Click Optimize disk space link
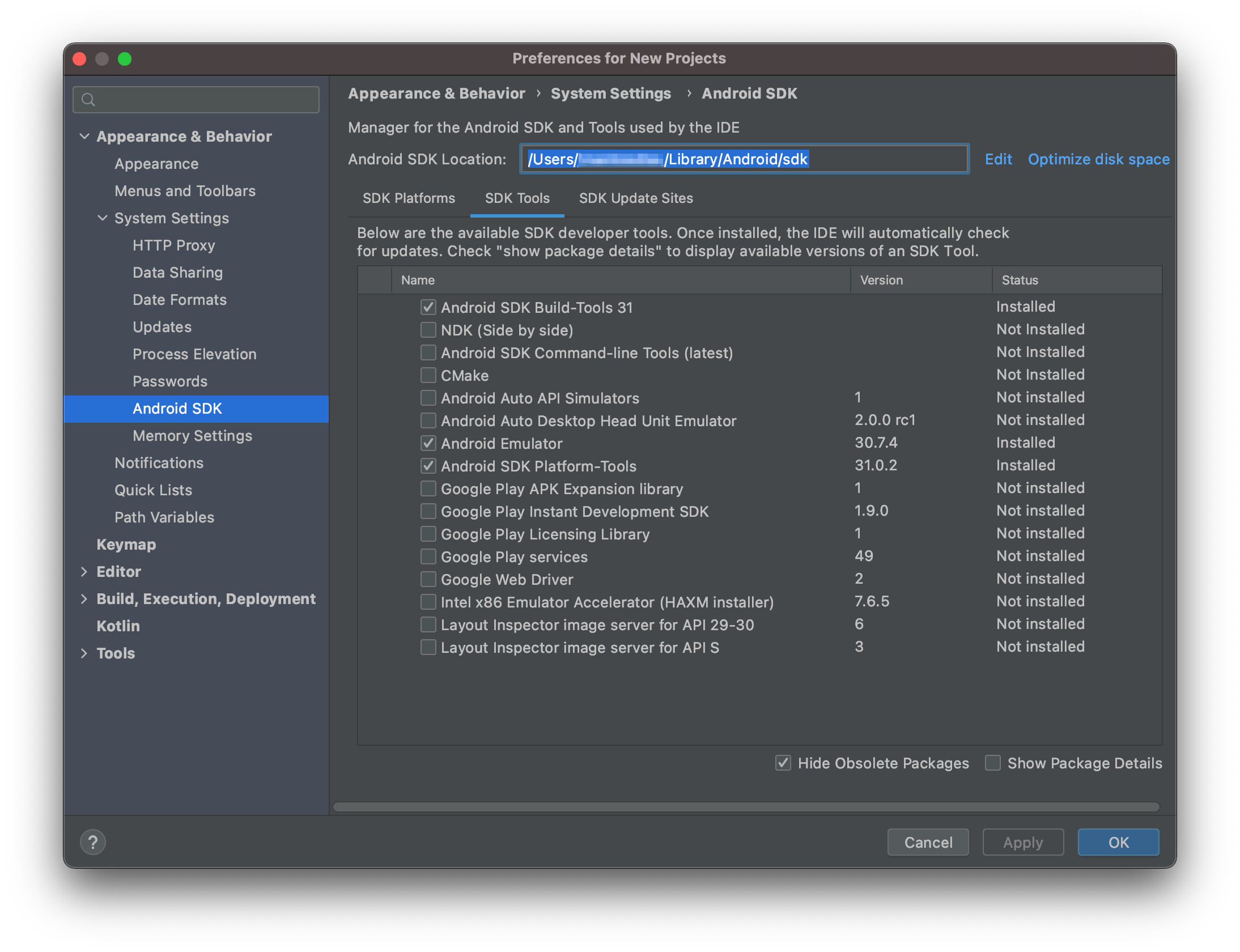Viewport: 1240px width, 952px height. click(x=1098, y=159)
